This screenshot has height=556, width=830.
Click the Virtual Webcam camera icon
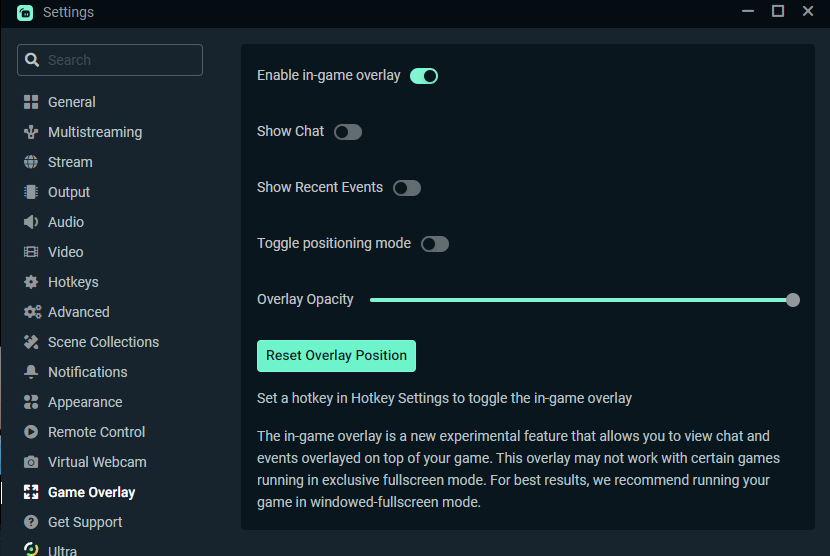[x=31, y=462]
